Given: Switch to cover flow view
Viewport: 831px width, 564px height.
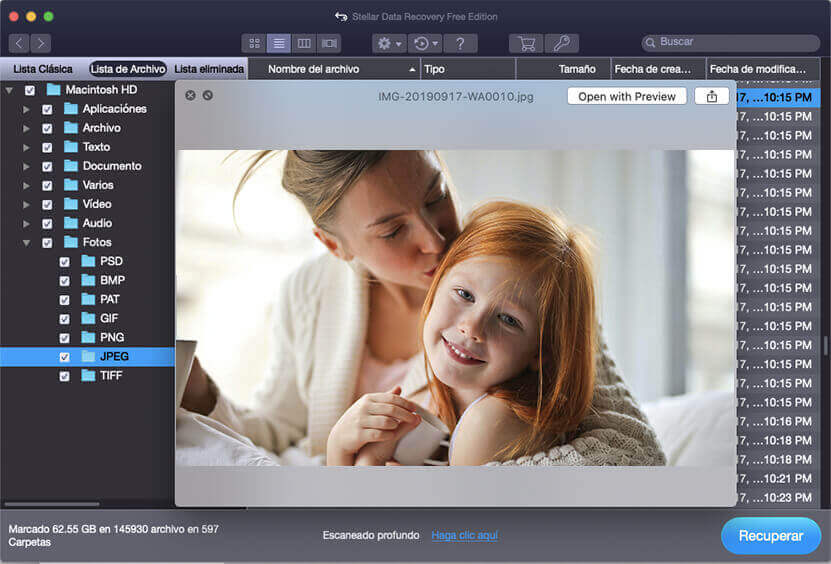Looking at the screenshot, I should [x=329, y=44].
